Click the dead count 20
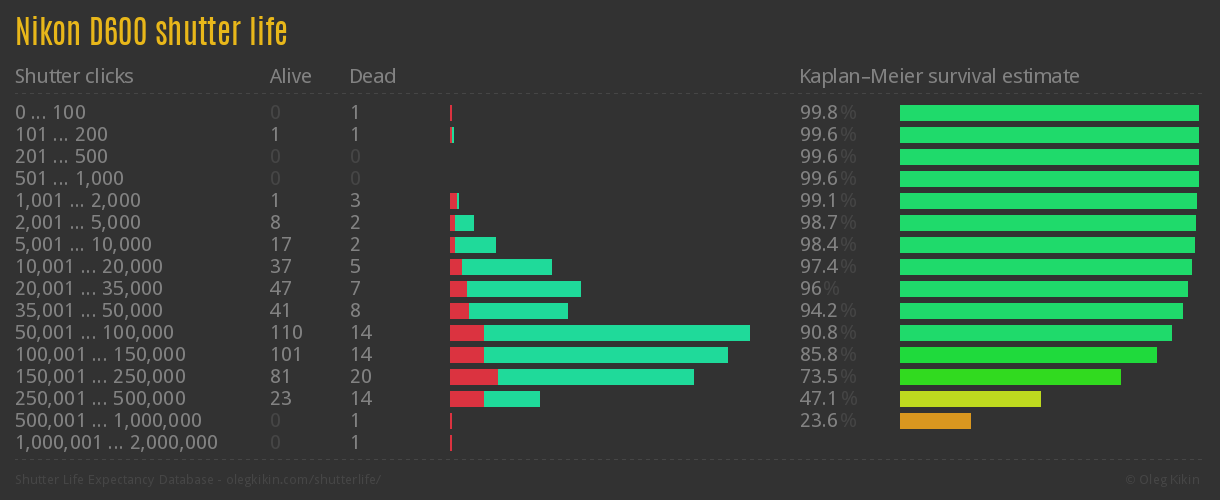Screen dimensions: 1220x500 (x=361, y=377)
